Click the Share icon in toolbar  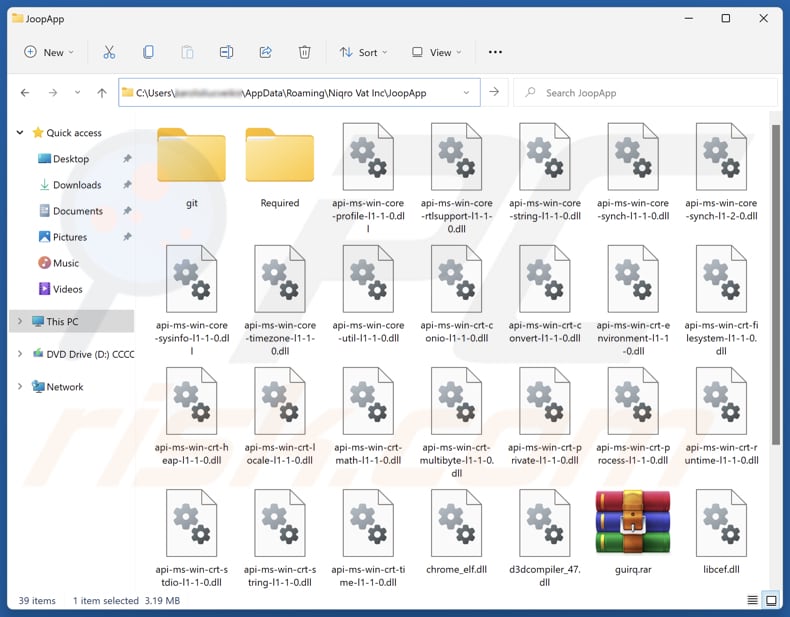click(x=266, y=52)
